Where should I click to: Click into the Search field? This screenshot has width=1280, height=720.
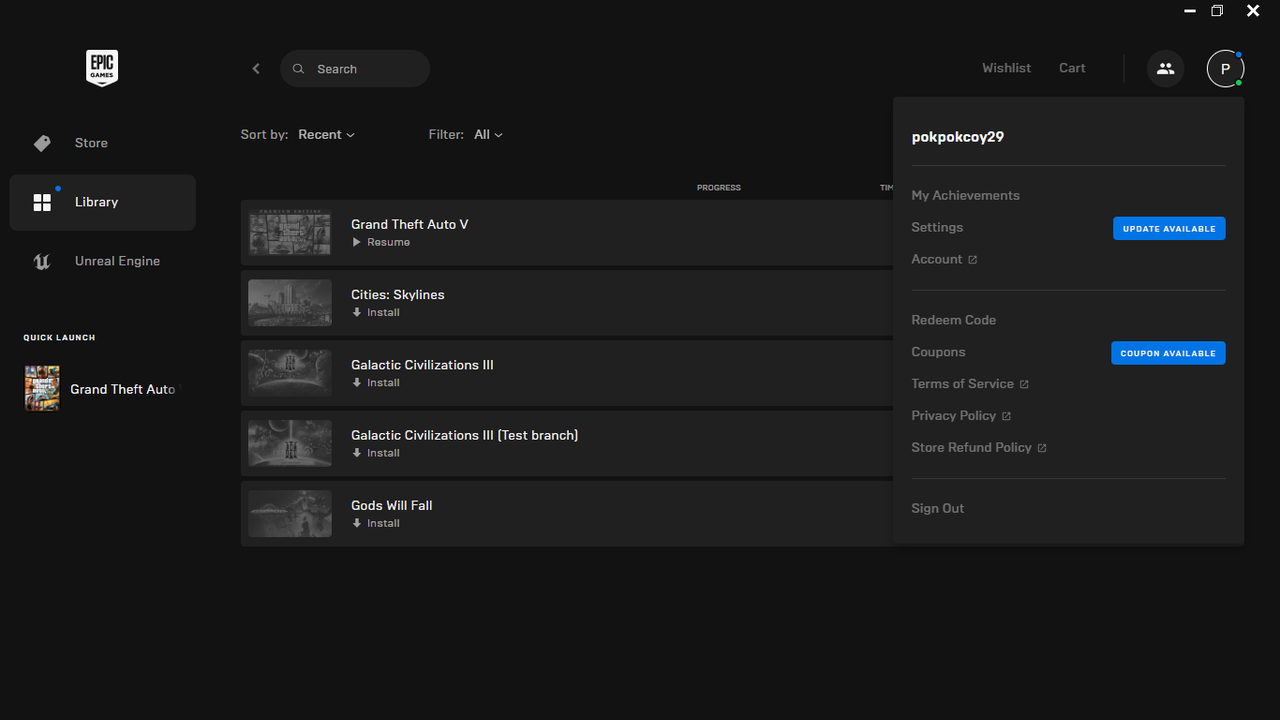pos(355,69)
